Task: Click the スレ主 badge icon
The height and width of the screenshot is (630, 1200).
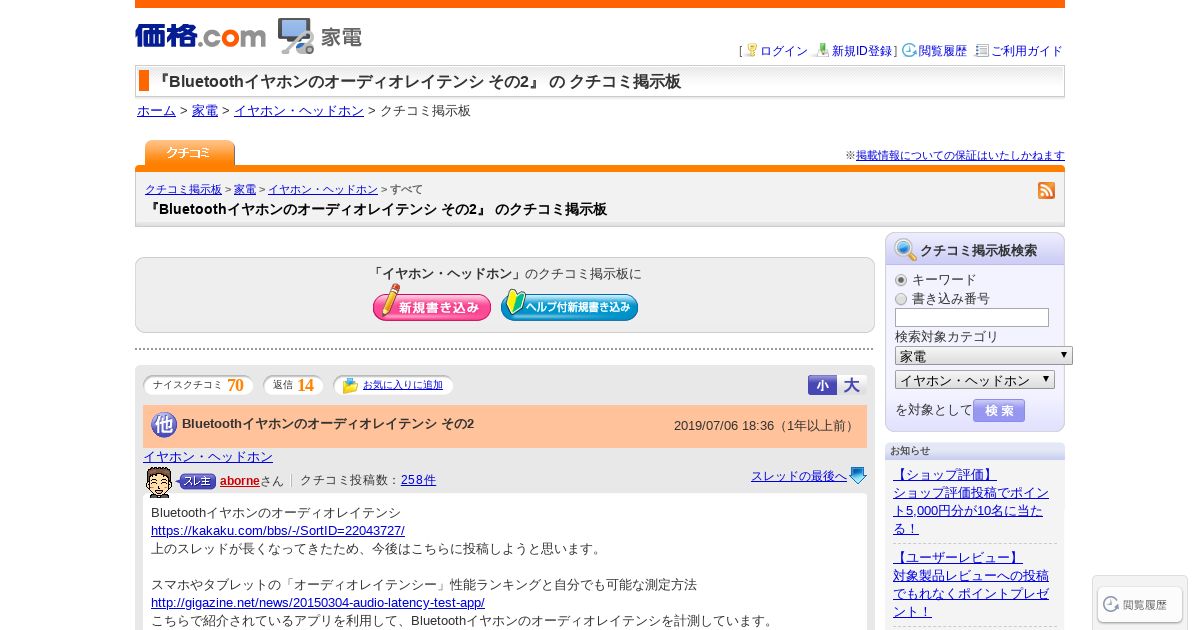Action: 197,481
